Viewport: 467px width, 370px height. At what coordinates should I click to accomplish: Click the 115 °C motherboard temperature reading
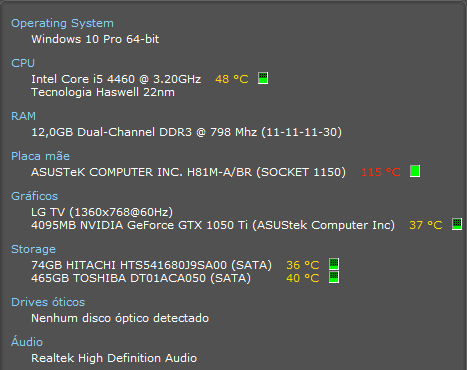pos(381,172)
